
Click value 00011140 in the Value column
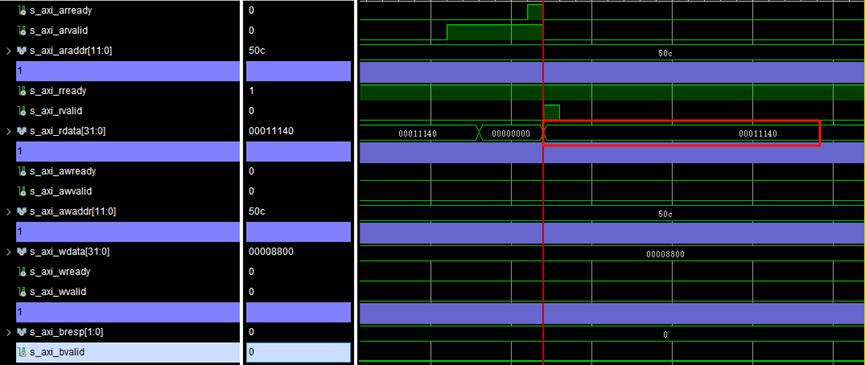coord(271,131)
